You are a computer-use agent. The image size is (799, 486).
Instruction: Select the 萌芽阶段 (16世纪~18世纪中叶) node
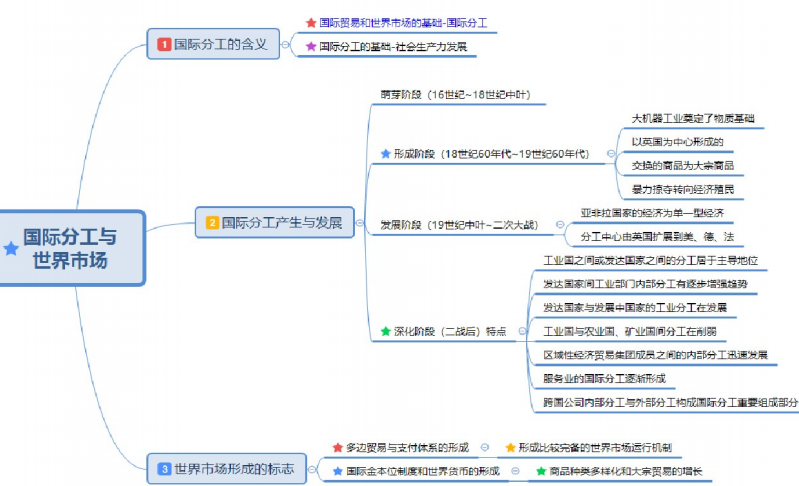pyautogui.click(x=456, y=95)
